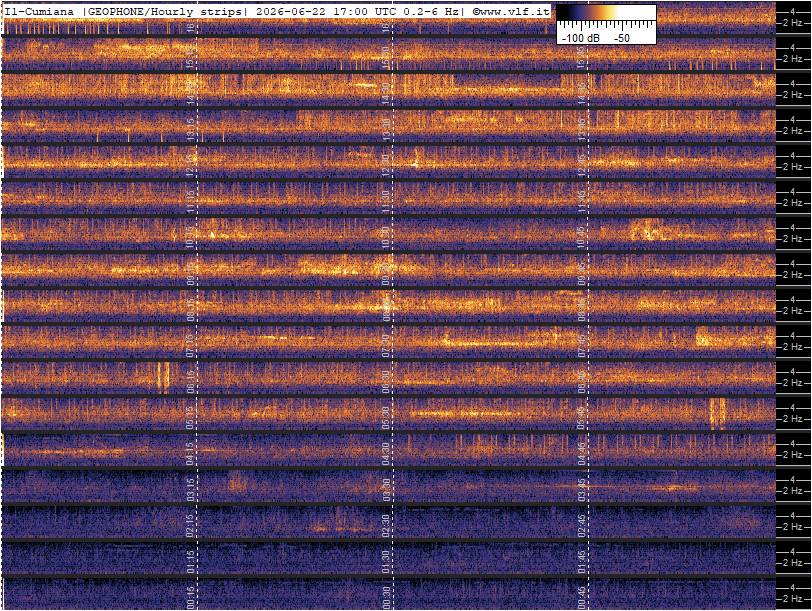Click the 06:30 time marker
Image resolution: width=812 pixels, height=611 pixels.
tap(386, 382)
